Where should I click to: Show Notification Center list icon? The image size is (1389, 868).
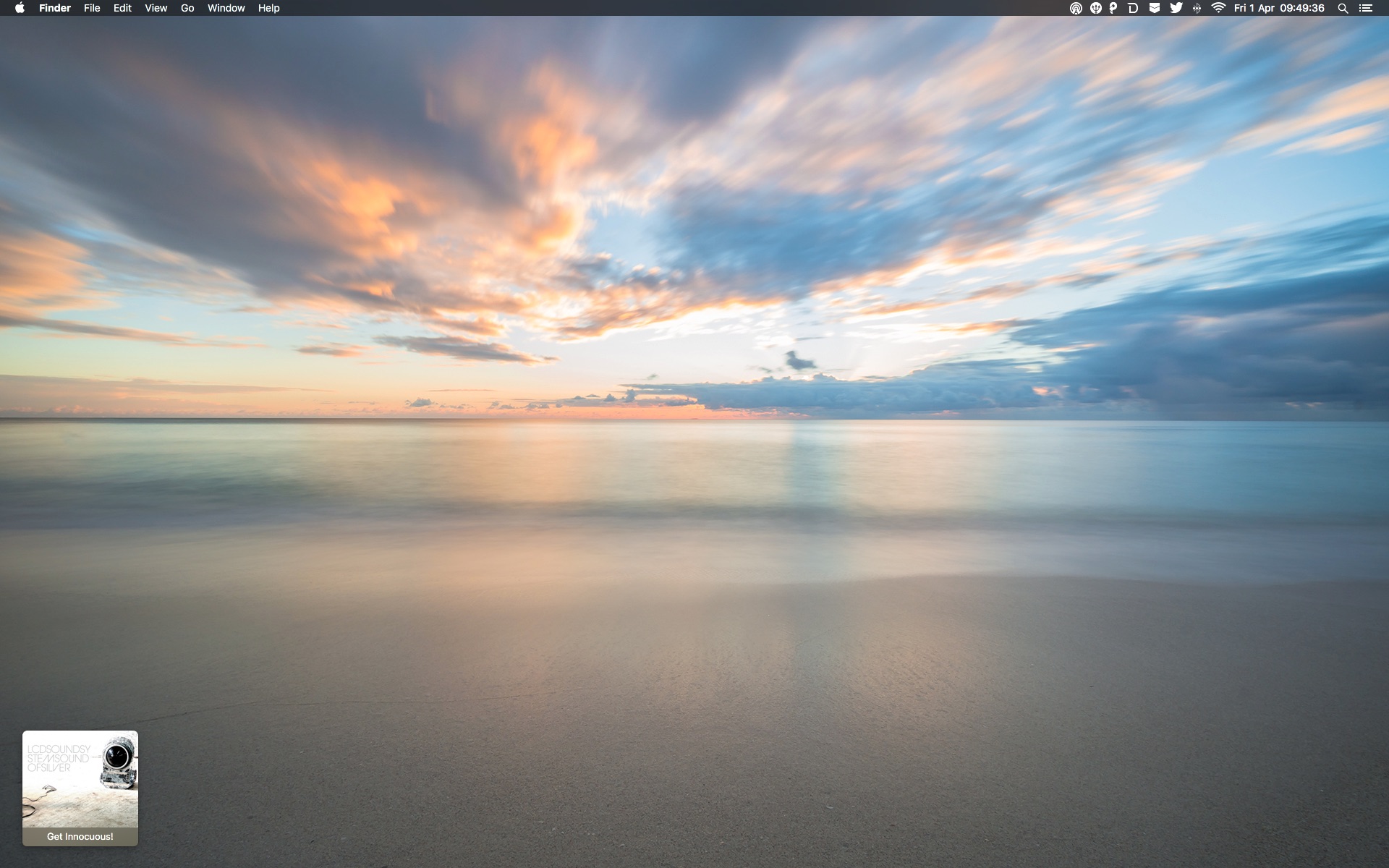[1365, 8]
